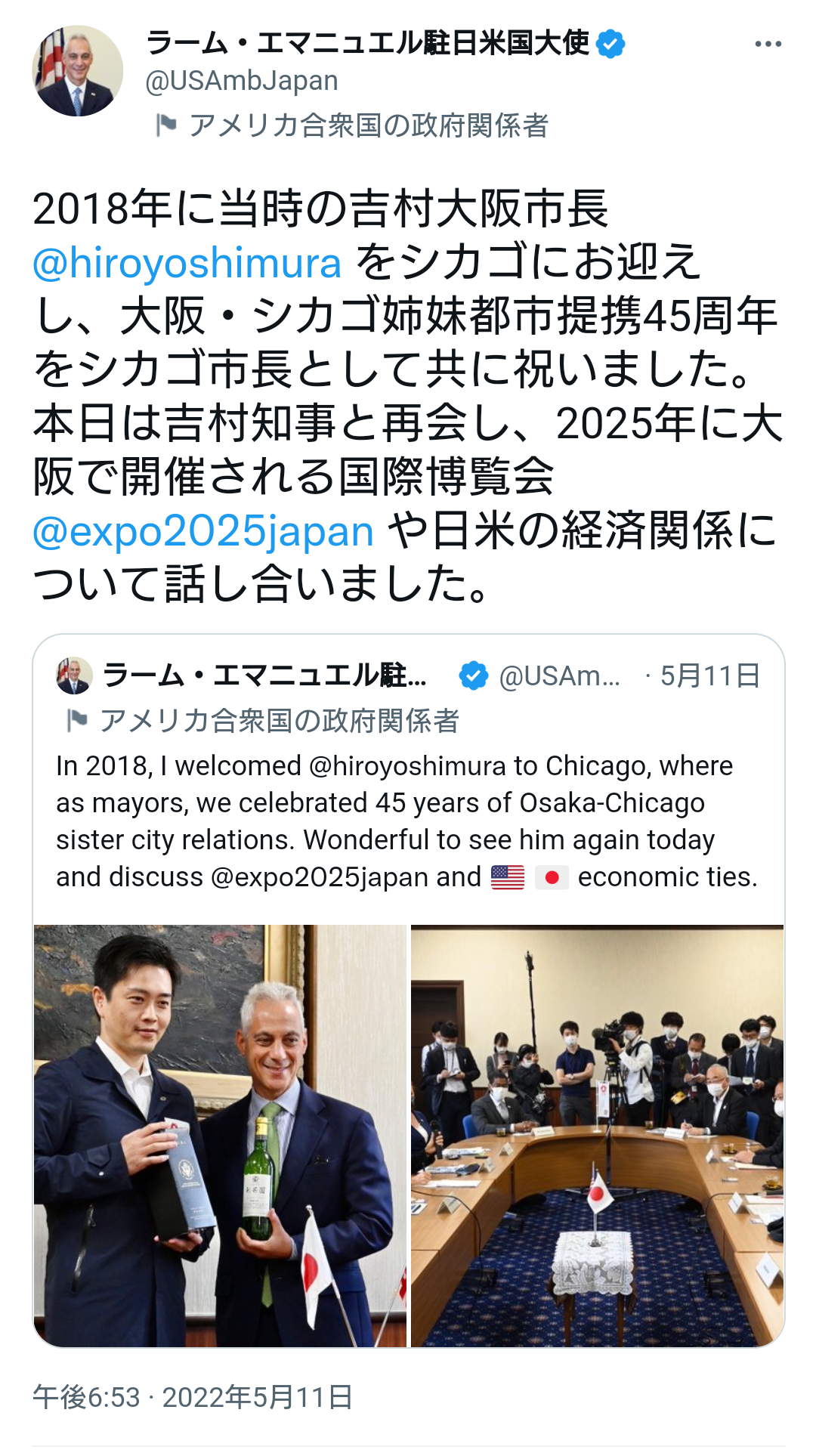Tap the 午後6:53 · 2022年5月11日 timestamp
Image resolution: width=816 pixels, height=1456 pixels.
click(x=193, y=1397)
